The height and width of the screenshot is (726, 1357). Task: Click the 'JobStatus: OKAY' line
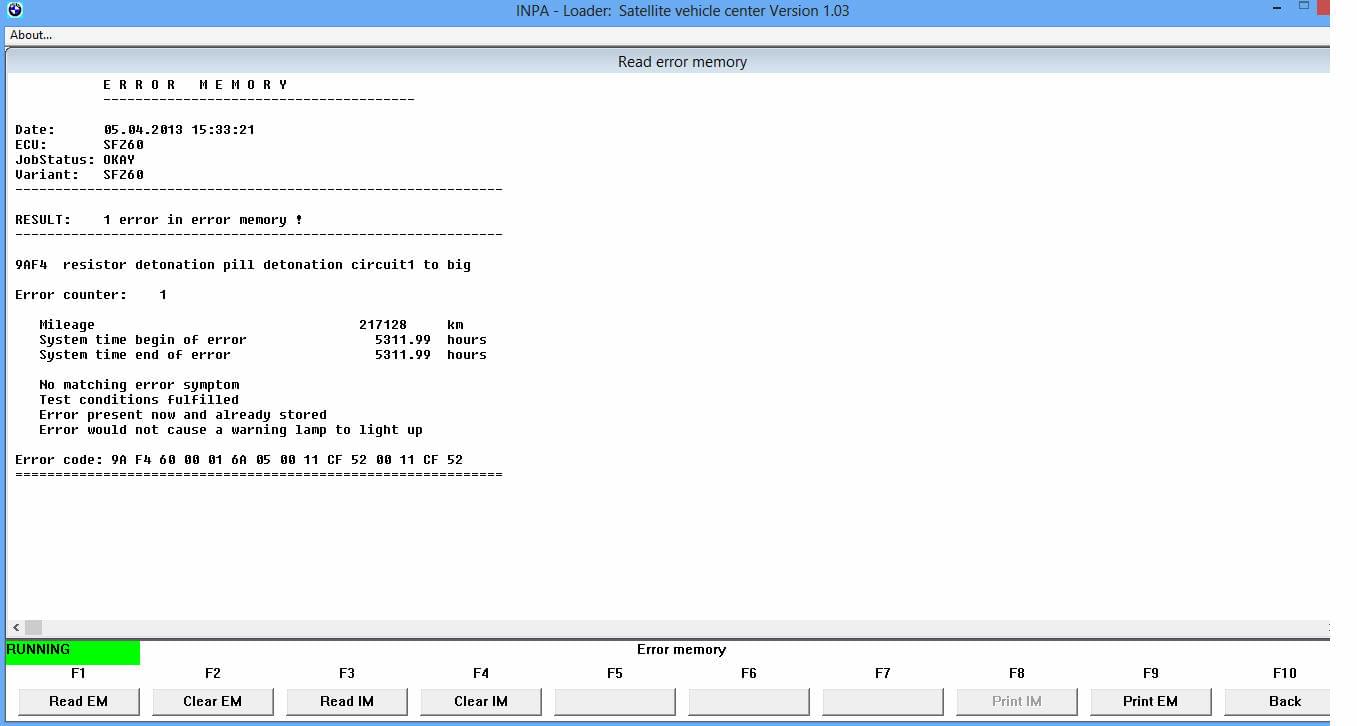(75, 160)
